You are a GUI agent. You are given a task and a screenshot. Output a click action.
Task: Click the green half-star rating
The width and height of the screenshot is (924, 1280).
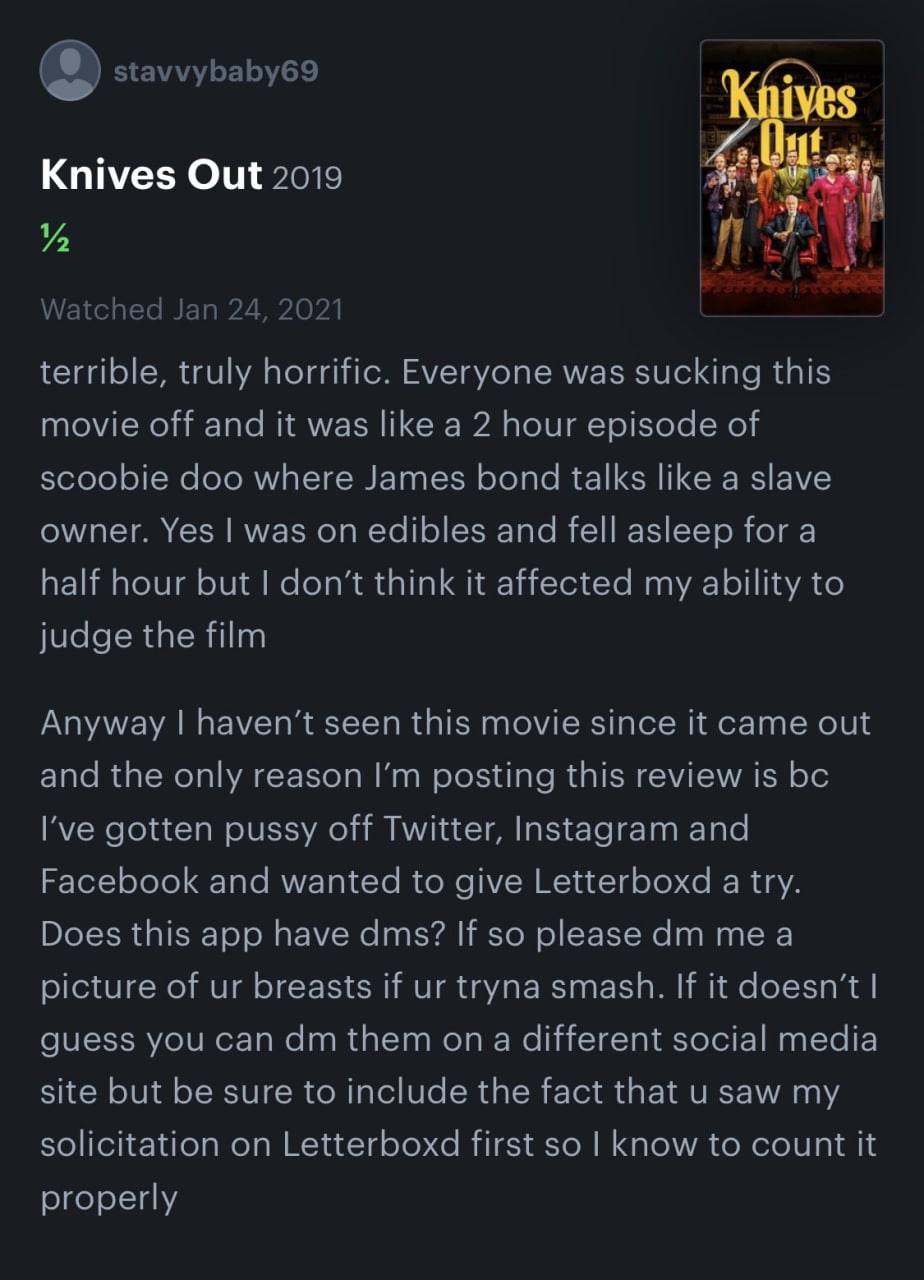point(54,240)
